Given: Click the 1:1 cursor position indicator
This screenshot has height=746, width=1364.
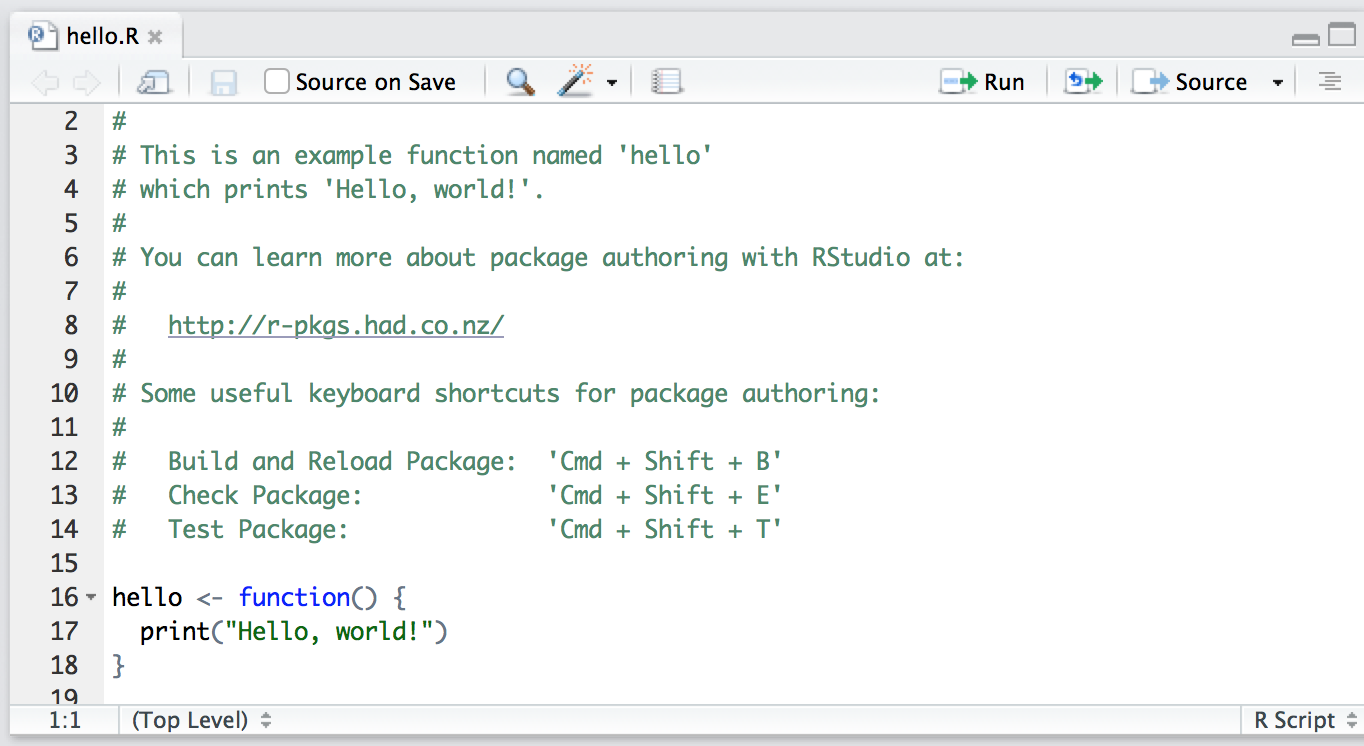Looking at the screenshot, I should pyautogui.click(x=65, y=720).
